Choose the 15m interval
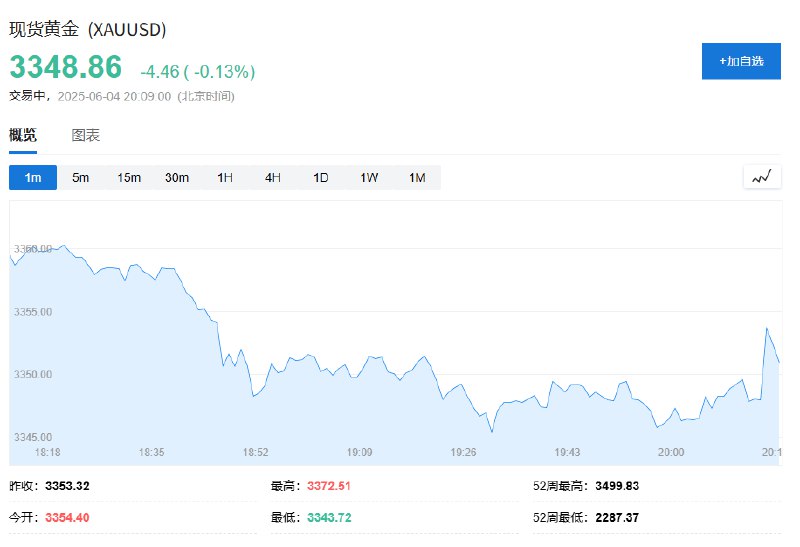 pyautogui.click(x=129, y=178)
